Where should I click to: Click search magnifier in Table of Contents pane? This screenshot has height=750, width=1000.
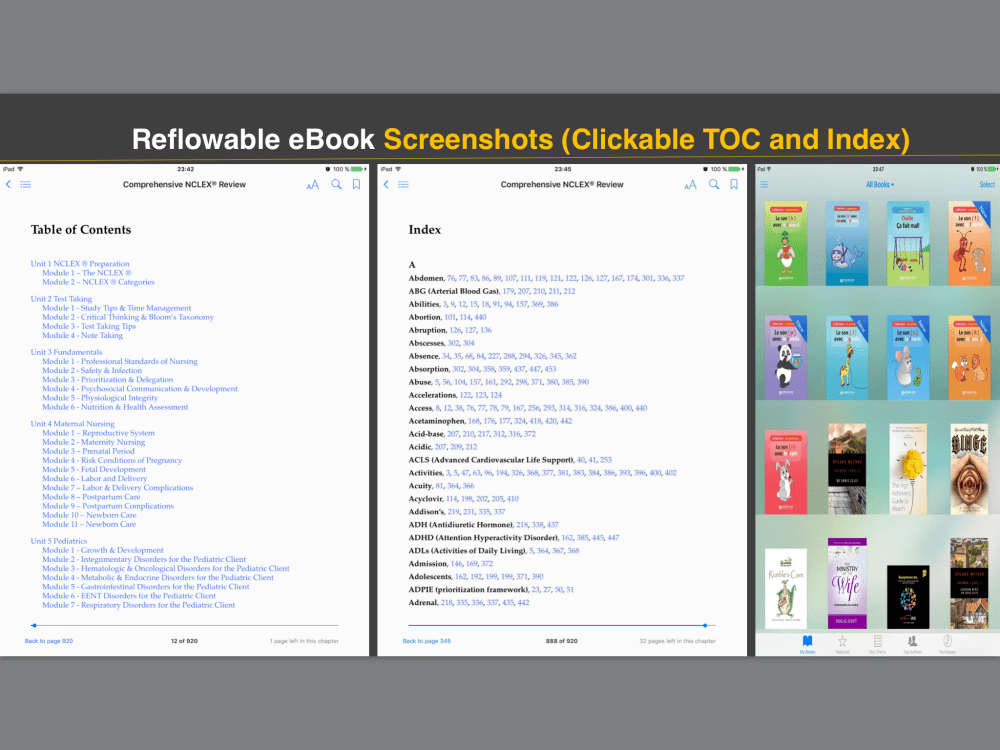336,184
